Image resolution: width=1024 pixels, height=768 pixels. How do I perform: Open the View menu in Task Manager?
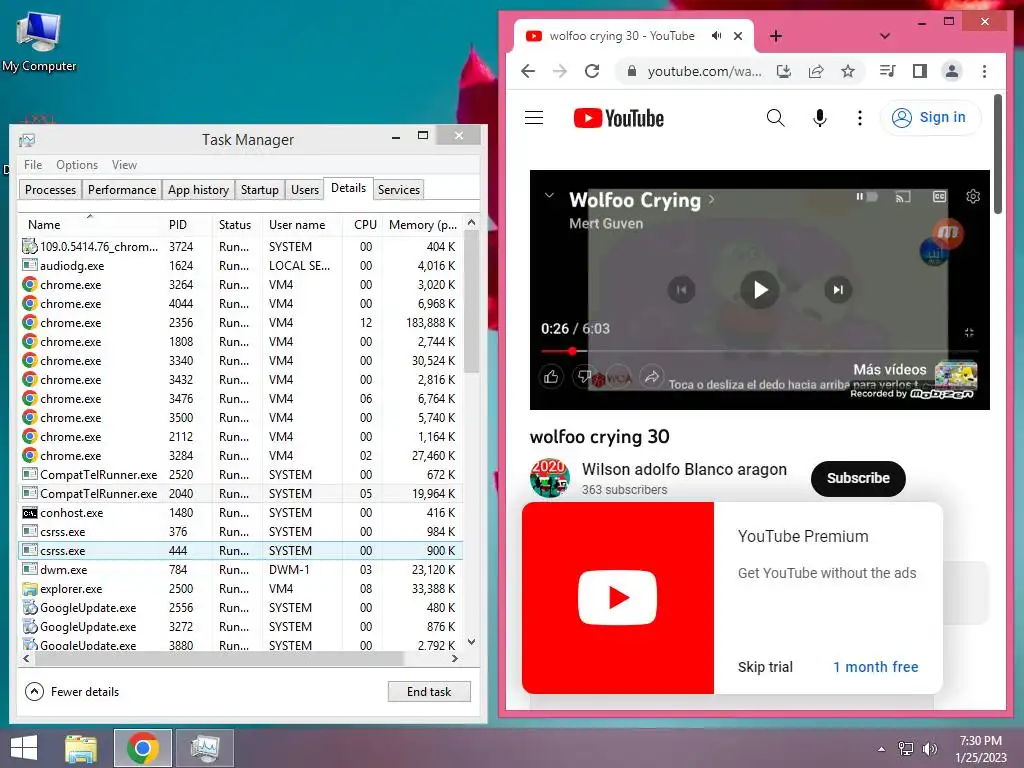(x=124, y=165)
